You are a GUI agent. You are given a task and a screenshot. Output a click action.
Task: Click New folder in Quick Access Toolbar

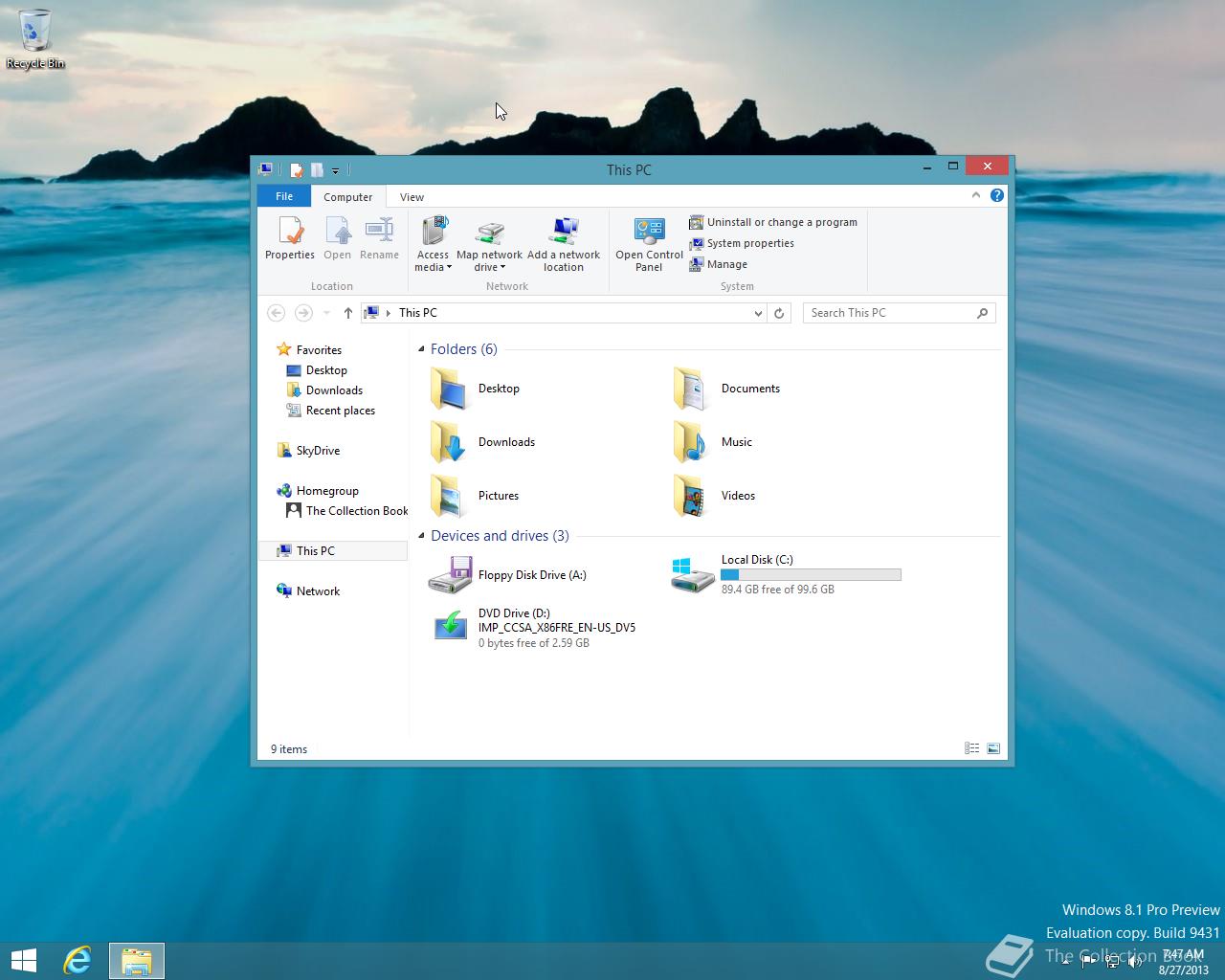tap(317, 170)
